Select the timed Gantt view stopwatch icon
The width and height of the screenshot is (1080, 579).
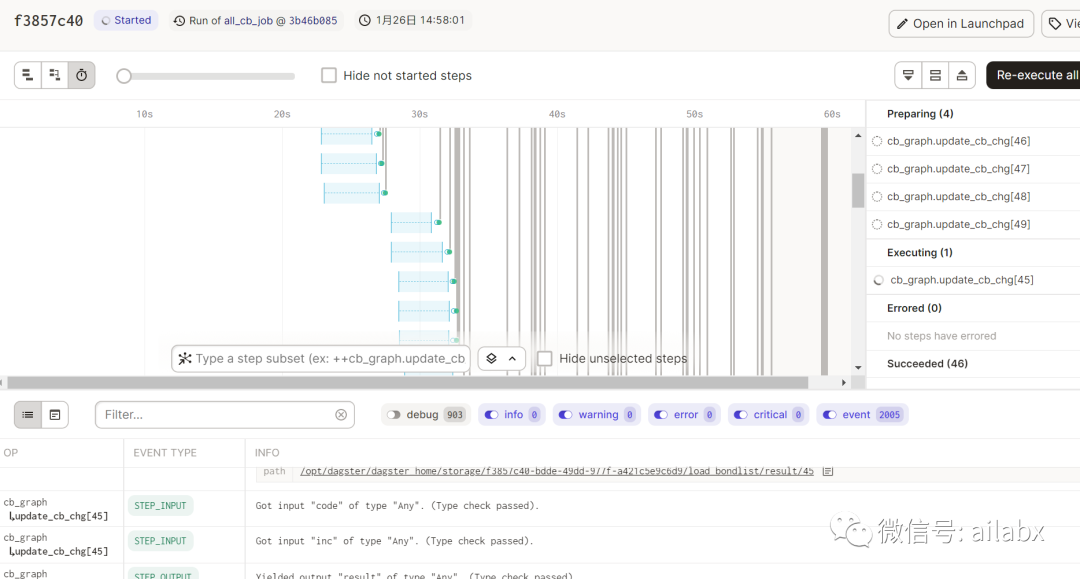(x=81, y=75)
